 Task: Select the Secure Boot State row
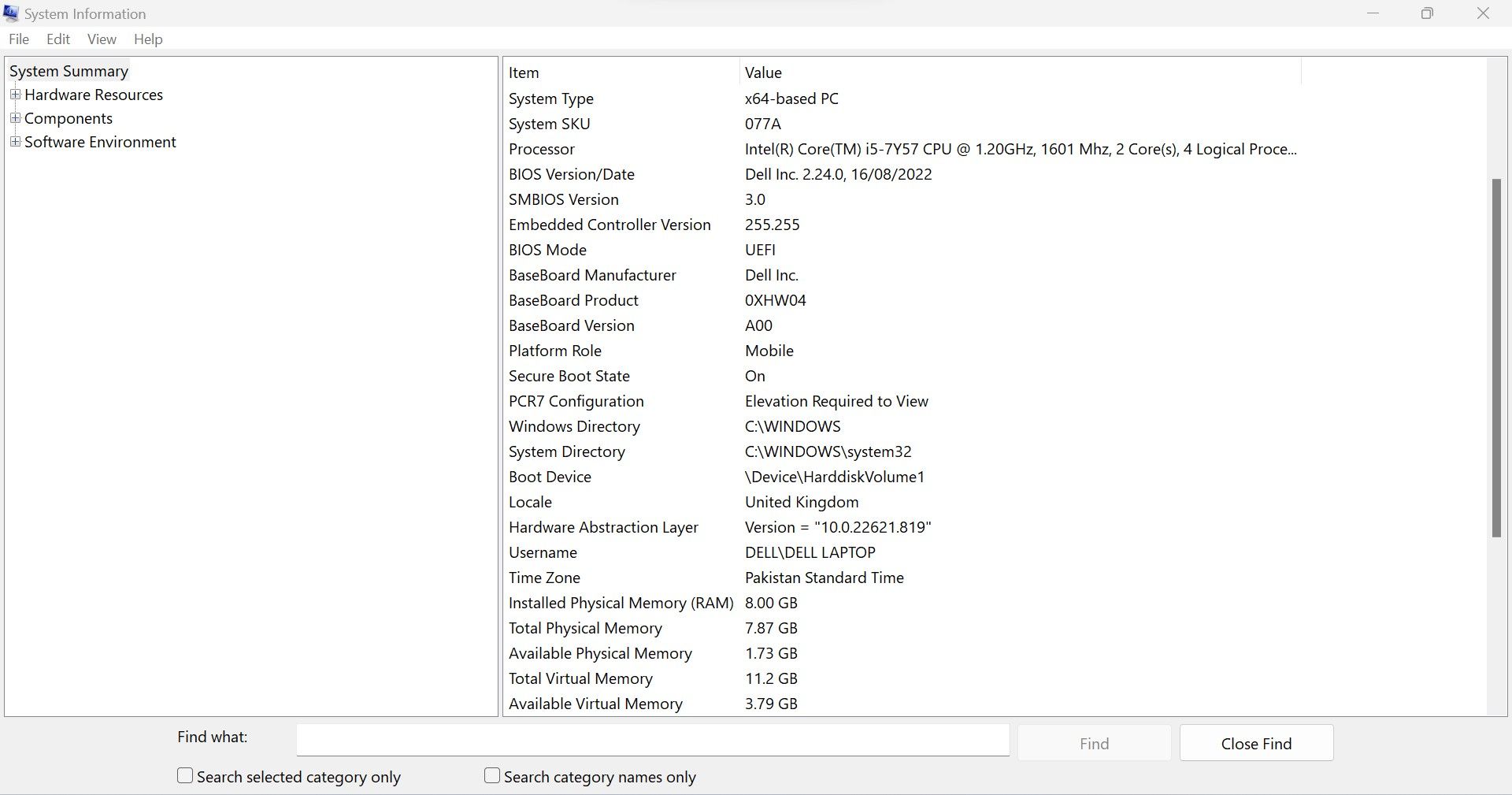(x=569, y=376)
